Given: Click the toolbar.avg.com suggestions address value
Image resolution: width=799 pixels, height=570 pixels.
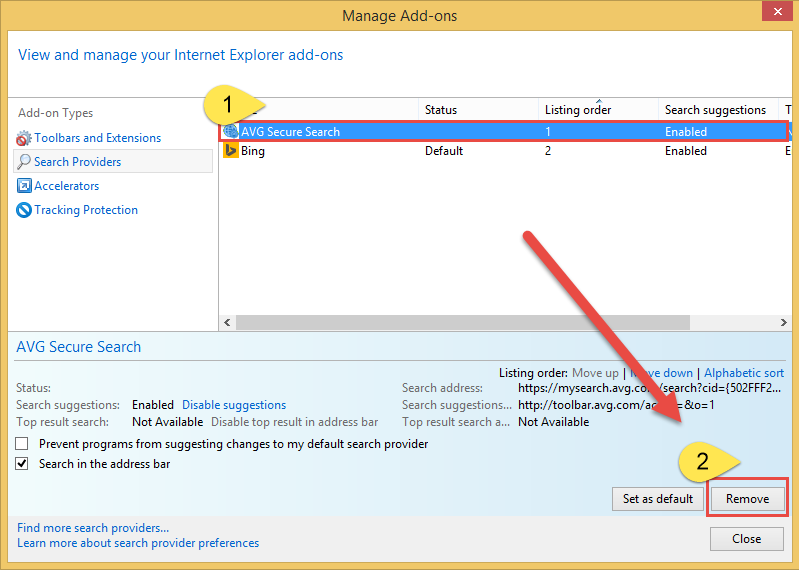Looking at the screenshot, I should 616,405.
